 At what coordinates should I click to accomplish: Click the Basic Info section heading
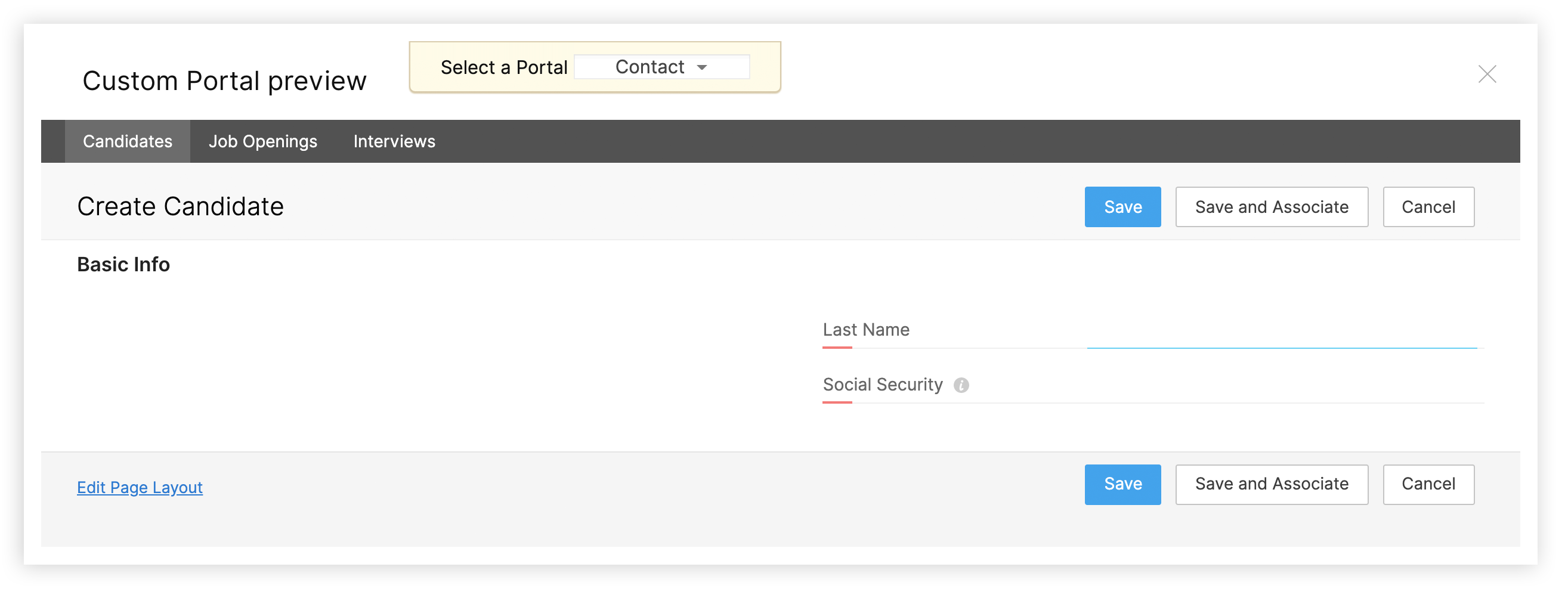(x=123, y=265)
